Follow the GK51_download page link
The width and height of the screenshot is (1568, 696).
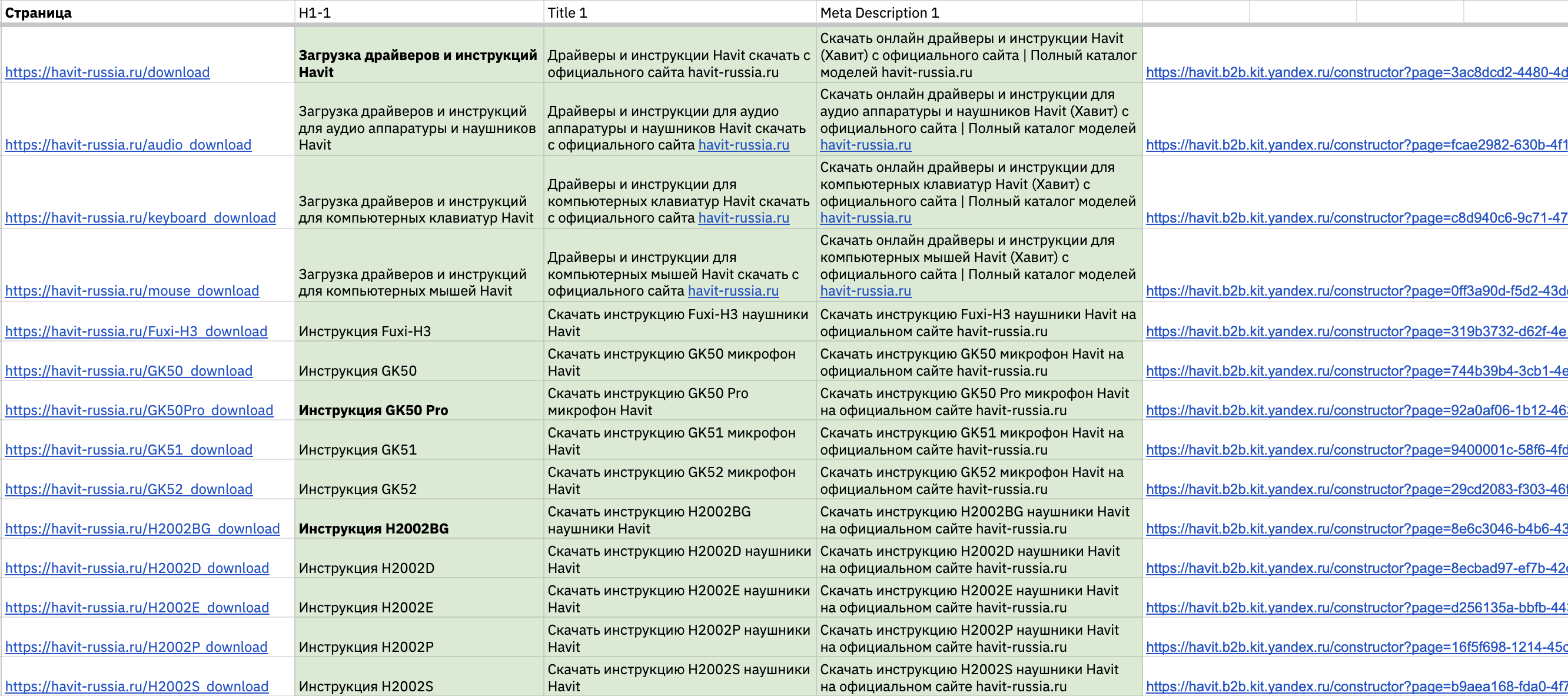click(x=128, y=449)
